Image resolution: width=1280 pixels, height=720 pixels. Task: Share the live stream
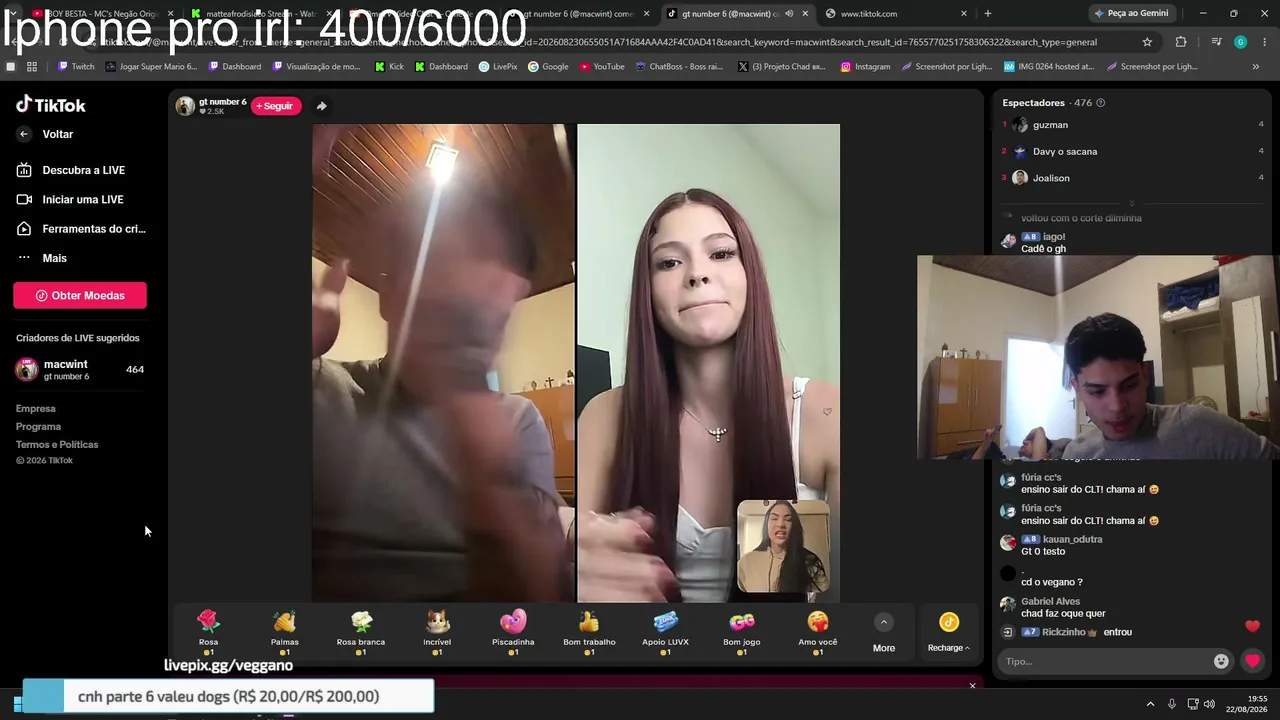(x=321, y=106)
